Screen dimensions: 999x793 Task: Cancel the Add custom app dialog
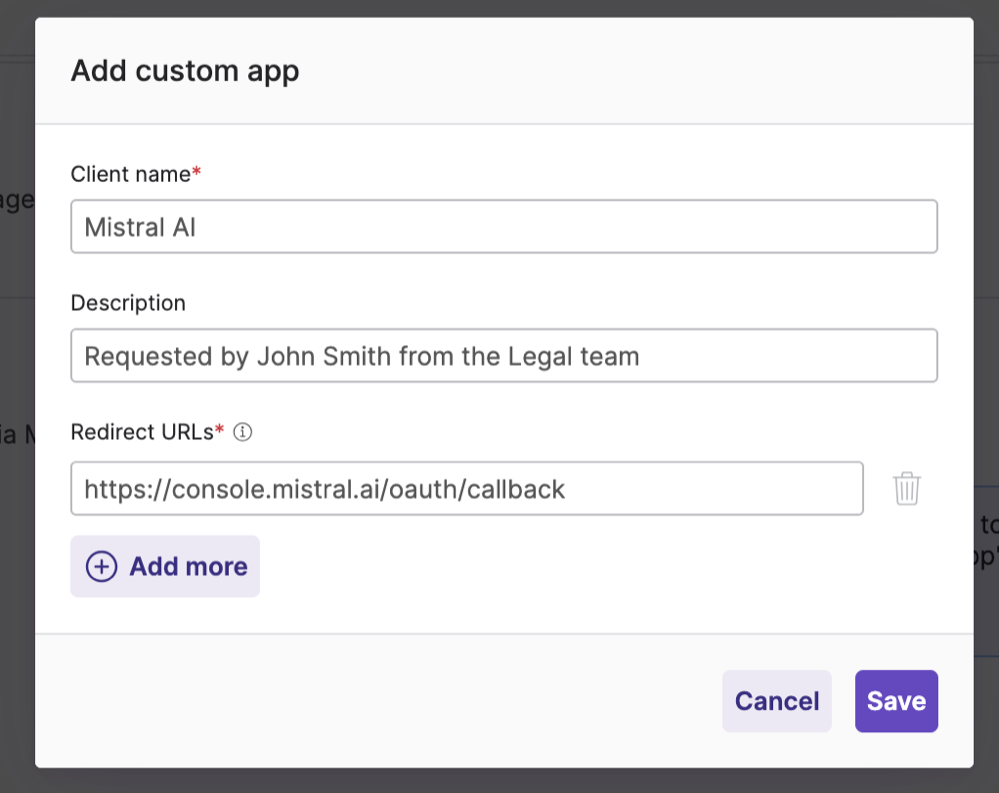click(776, 701)
